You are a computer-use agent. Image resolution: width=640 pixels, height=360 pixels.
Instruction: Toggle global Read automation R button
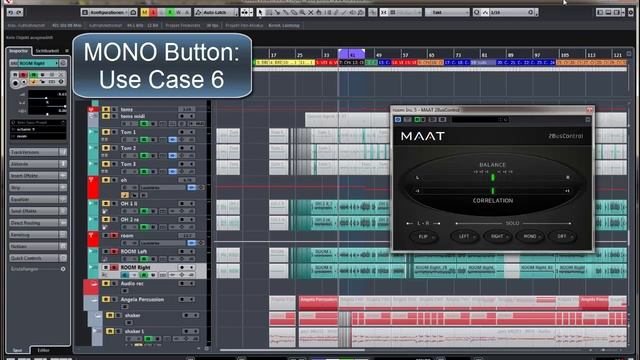point(170,13)
